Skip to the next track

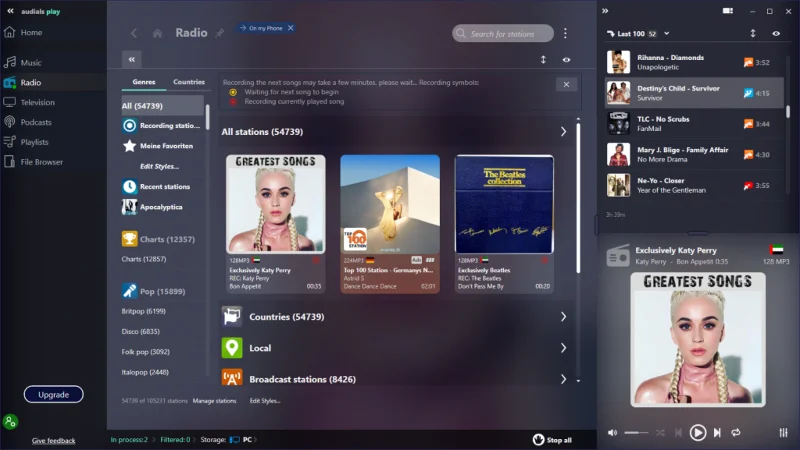point(717,433)
